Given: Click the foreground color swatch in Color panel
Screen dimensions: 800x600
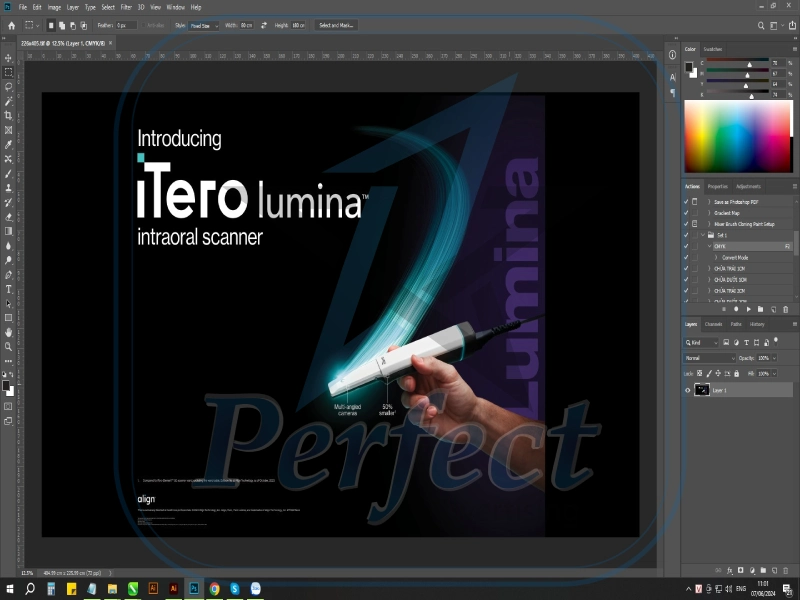Looking at the screenshot, I should coord(688,67).
